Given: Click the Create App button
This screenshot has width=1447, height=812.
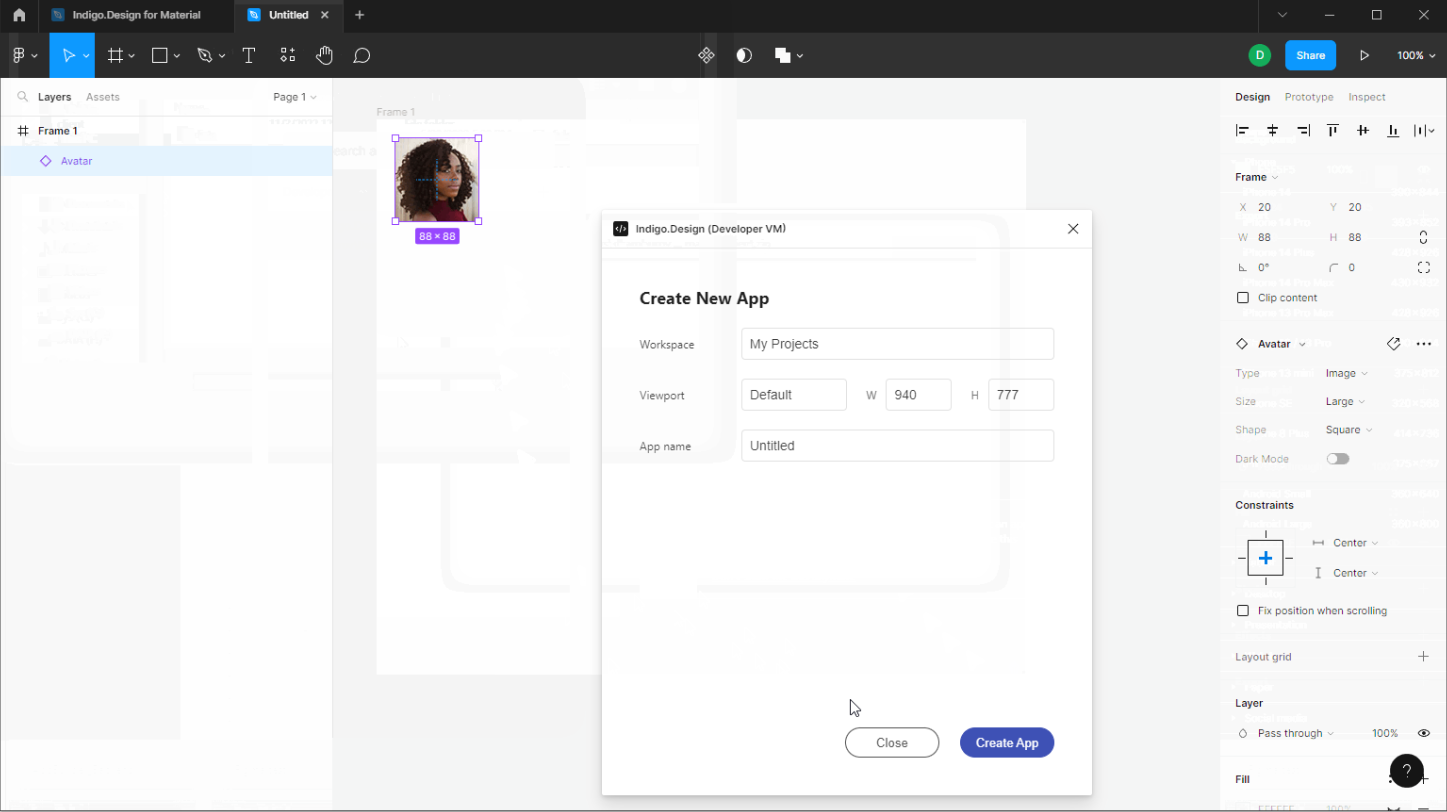Looking at the screenshot, I should 1006,743.
